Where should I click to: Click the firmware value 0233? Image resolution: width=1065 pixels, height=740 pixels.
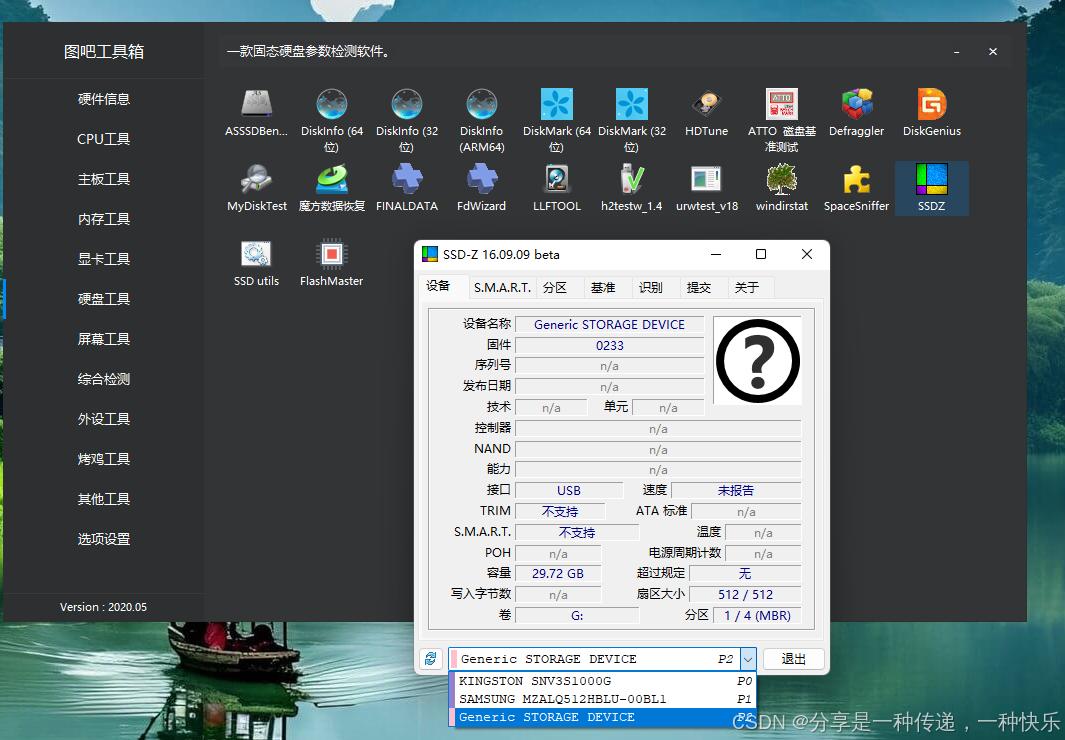pyautogui.click(x=609, y=346)
